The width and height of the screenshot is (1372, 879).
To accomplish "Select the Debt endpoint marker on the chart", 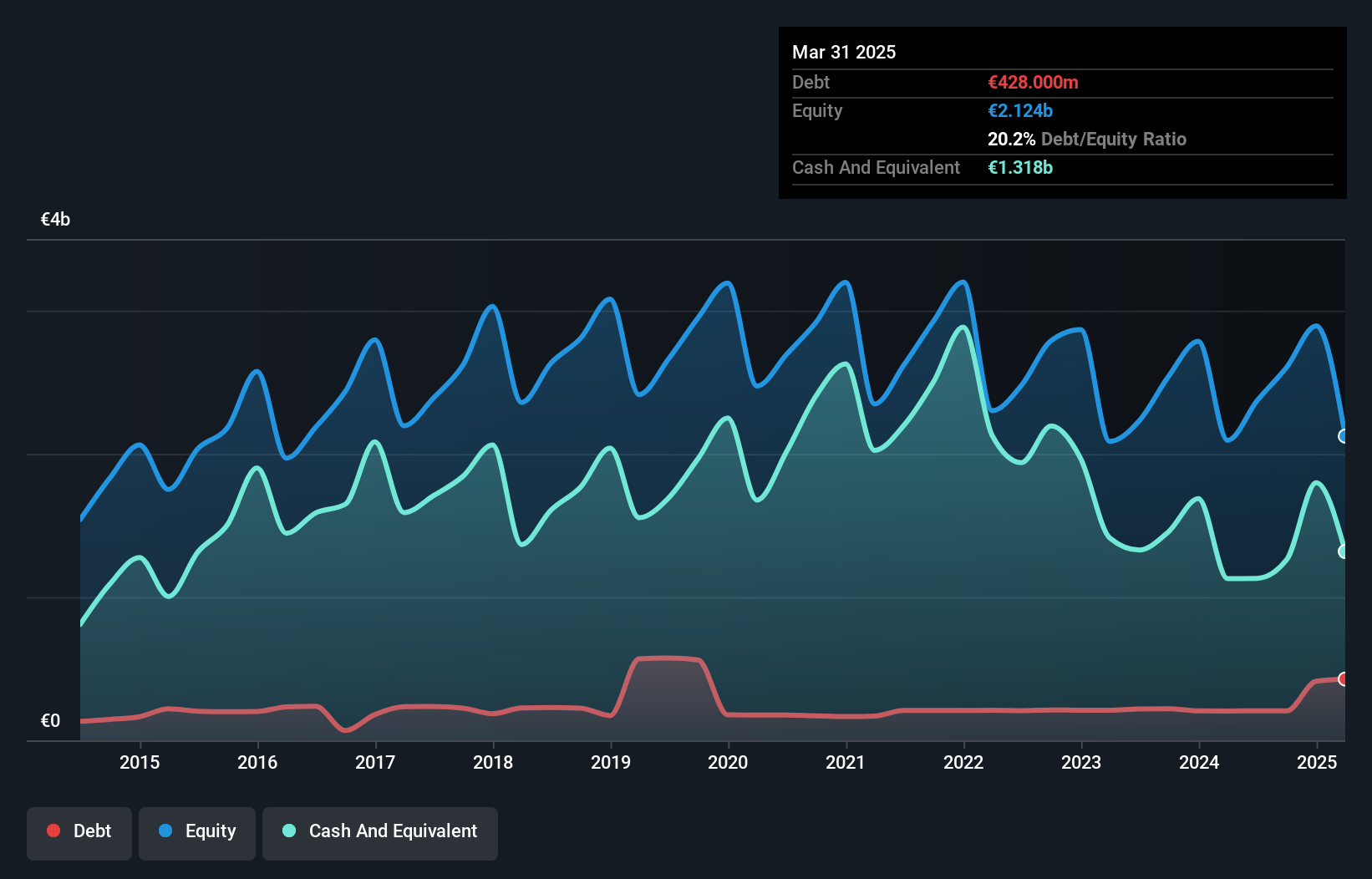I will tap(1343, 678).
